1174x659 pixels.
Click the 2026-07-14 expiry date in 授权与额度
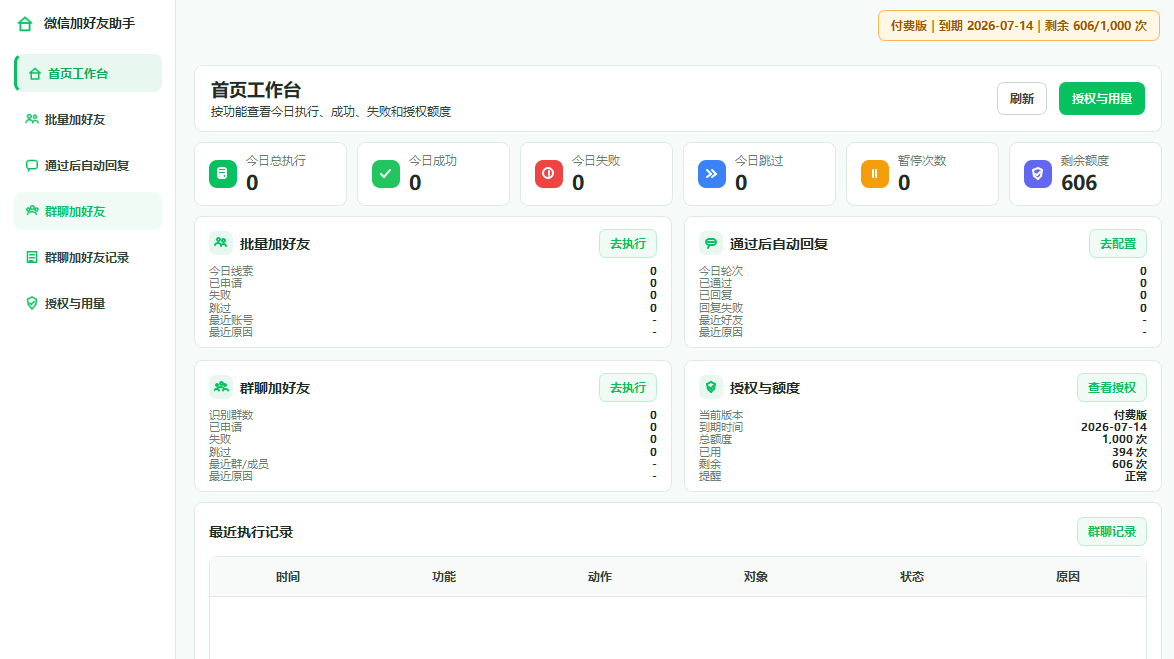1113,427
